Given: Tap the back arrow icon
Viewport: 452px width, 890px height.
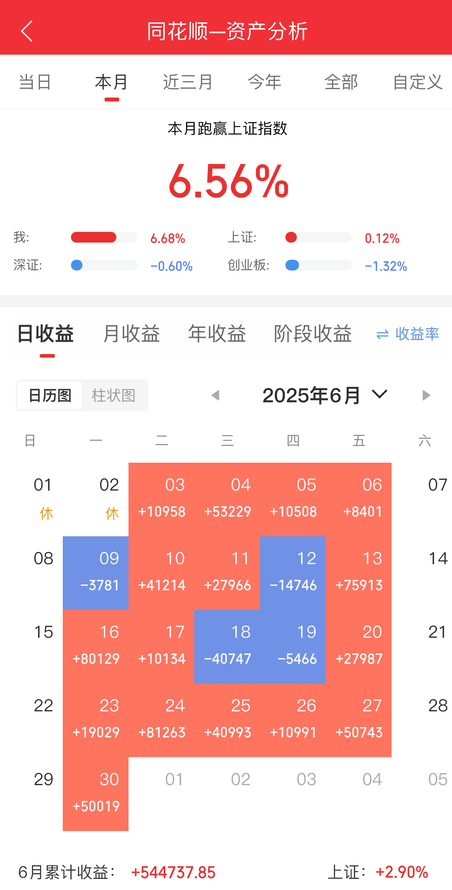Looking at the screenshot, I should 27,31.
